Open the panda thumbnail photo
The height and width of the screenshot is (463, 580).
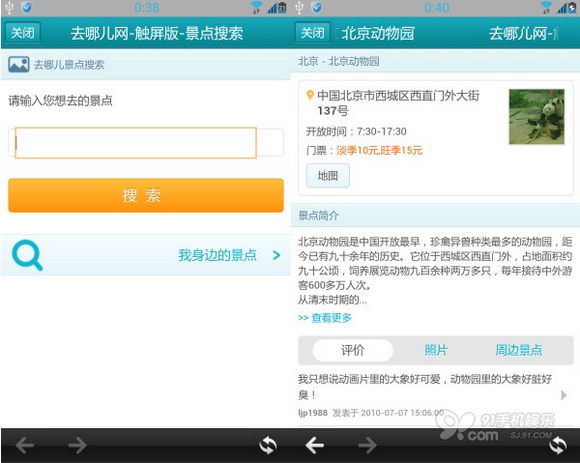pyautogui.click(x=537, y=116)
